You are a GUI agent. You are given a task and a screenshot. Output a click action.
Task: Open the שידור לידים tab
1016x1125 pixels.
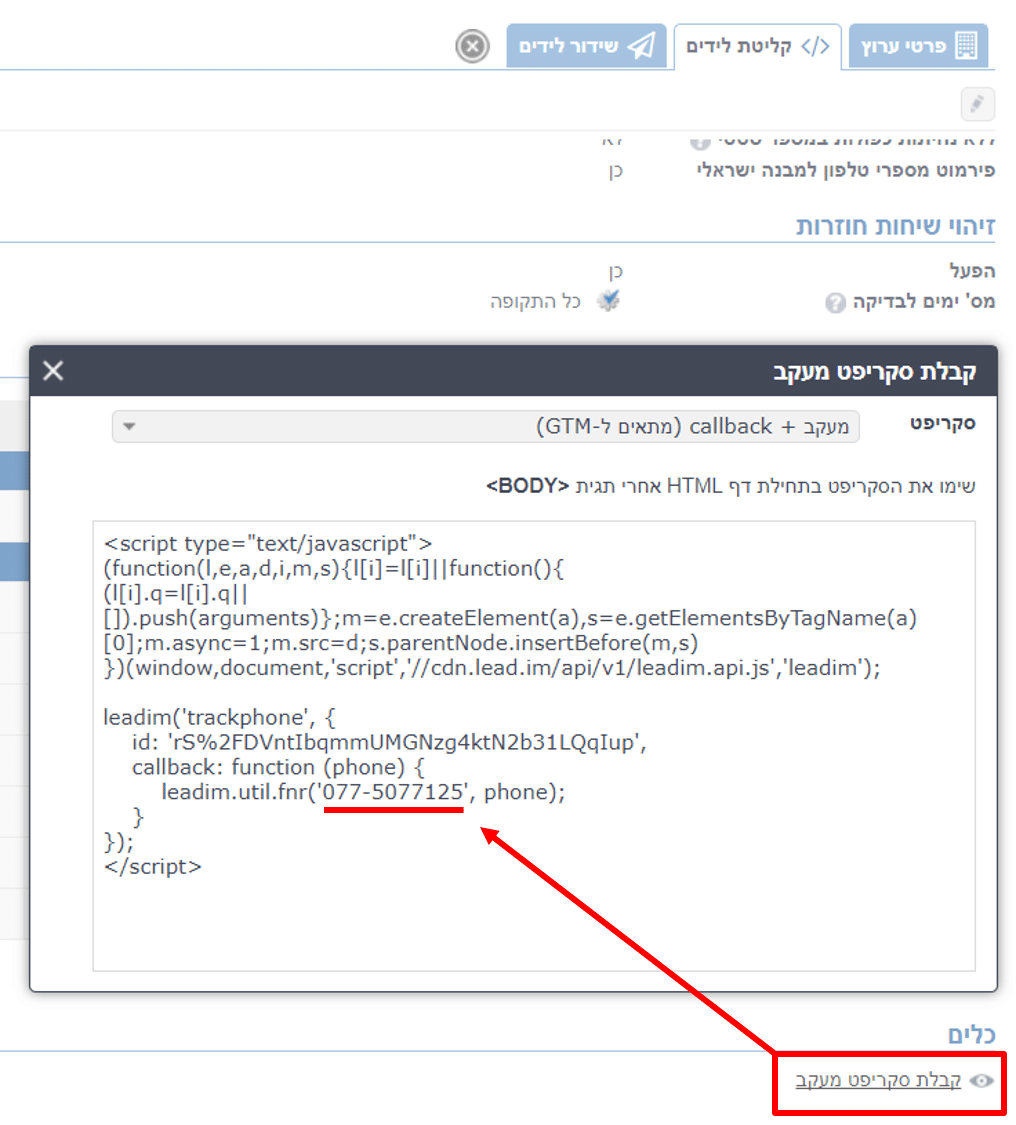[x=586, y=46]
